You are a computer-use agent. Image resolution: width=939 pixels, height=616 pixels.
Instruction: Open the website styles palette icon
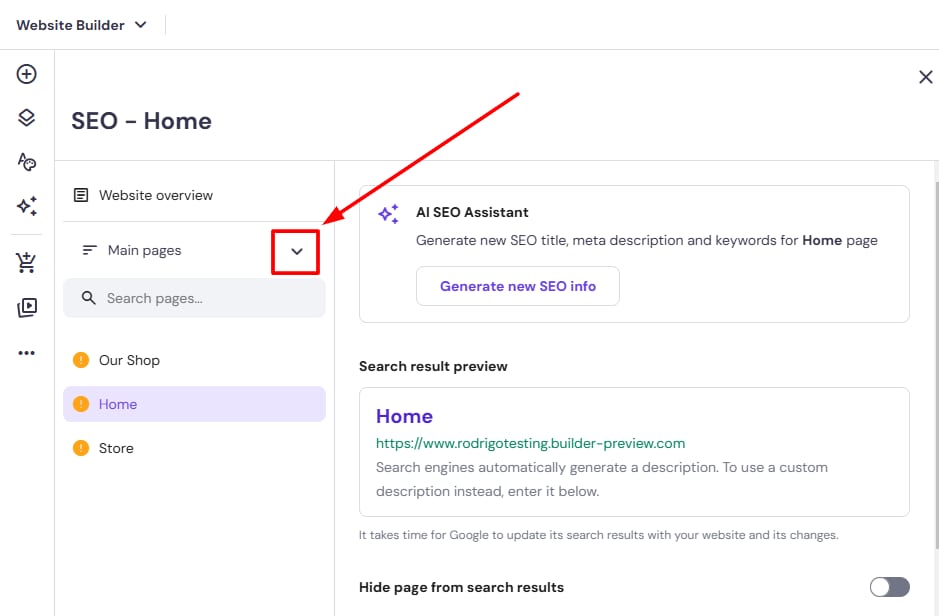[x=27, y=162]
